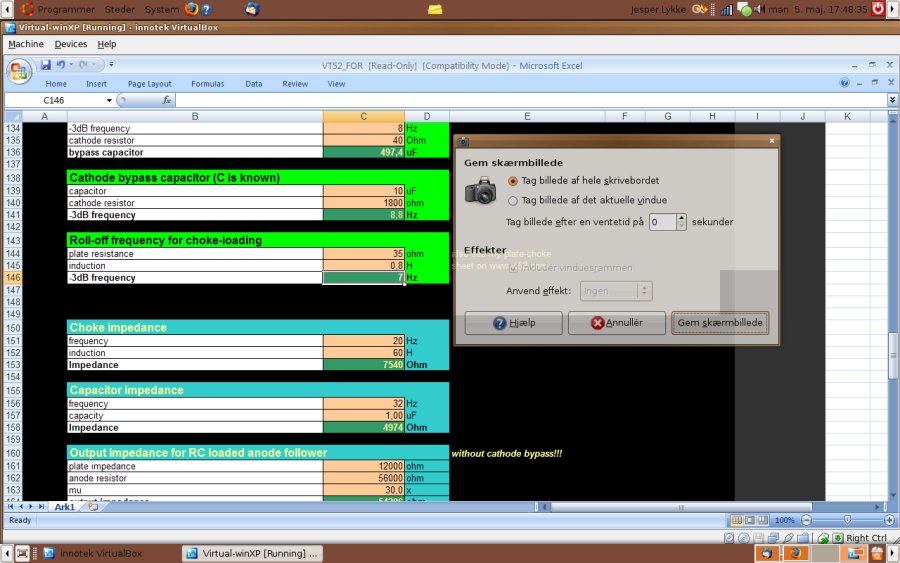Open the VirtualBox Help menu
This screenshot has width=900, height=563.
[107, 44]
